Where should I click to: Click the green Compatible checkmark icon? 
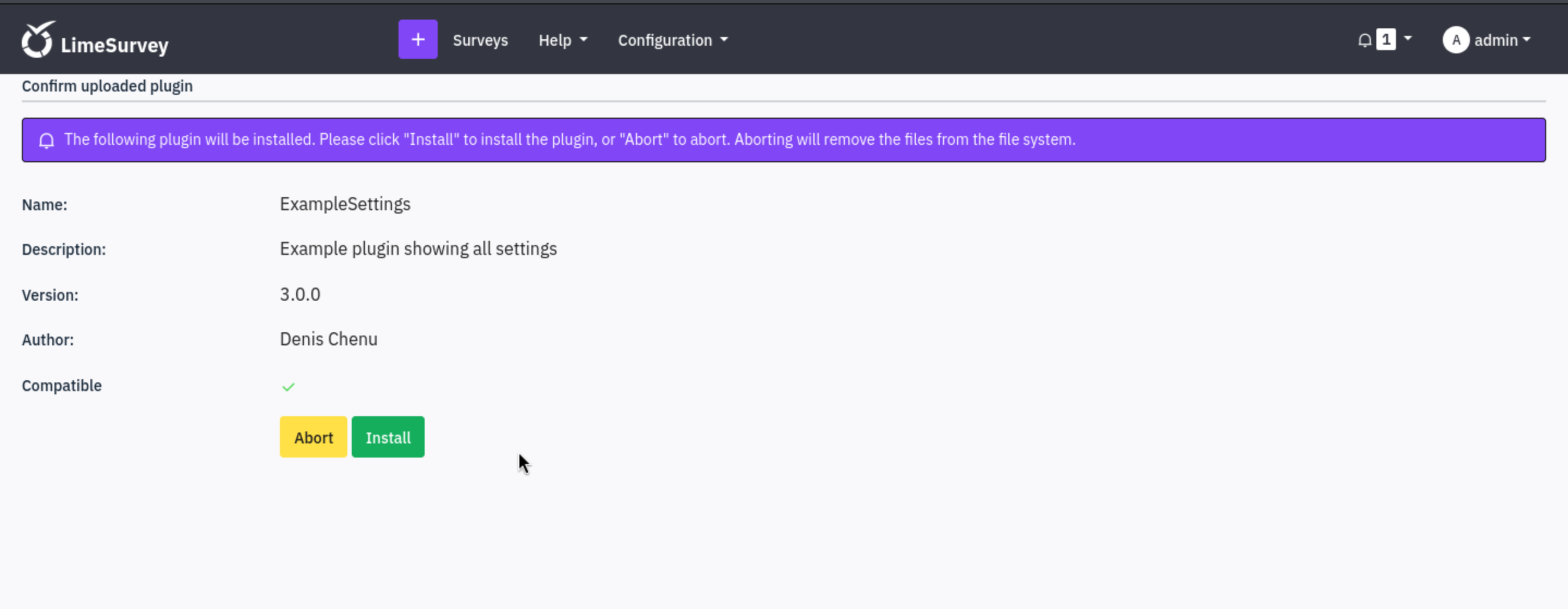(x=288, y=387)
